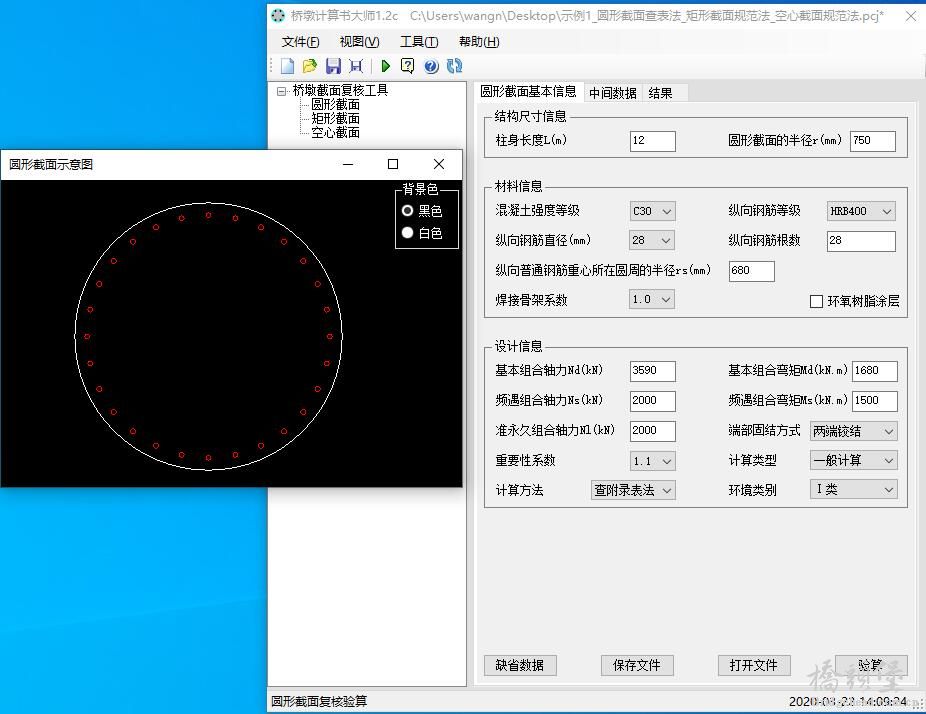Click the 准永久组合轴力Nl(kN) input field
926x714 pixels.
point(653,431)
